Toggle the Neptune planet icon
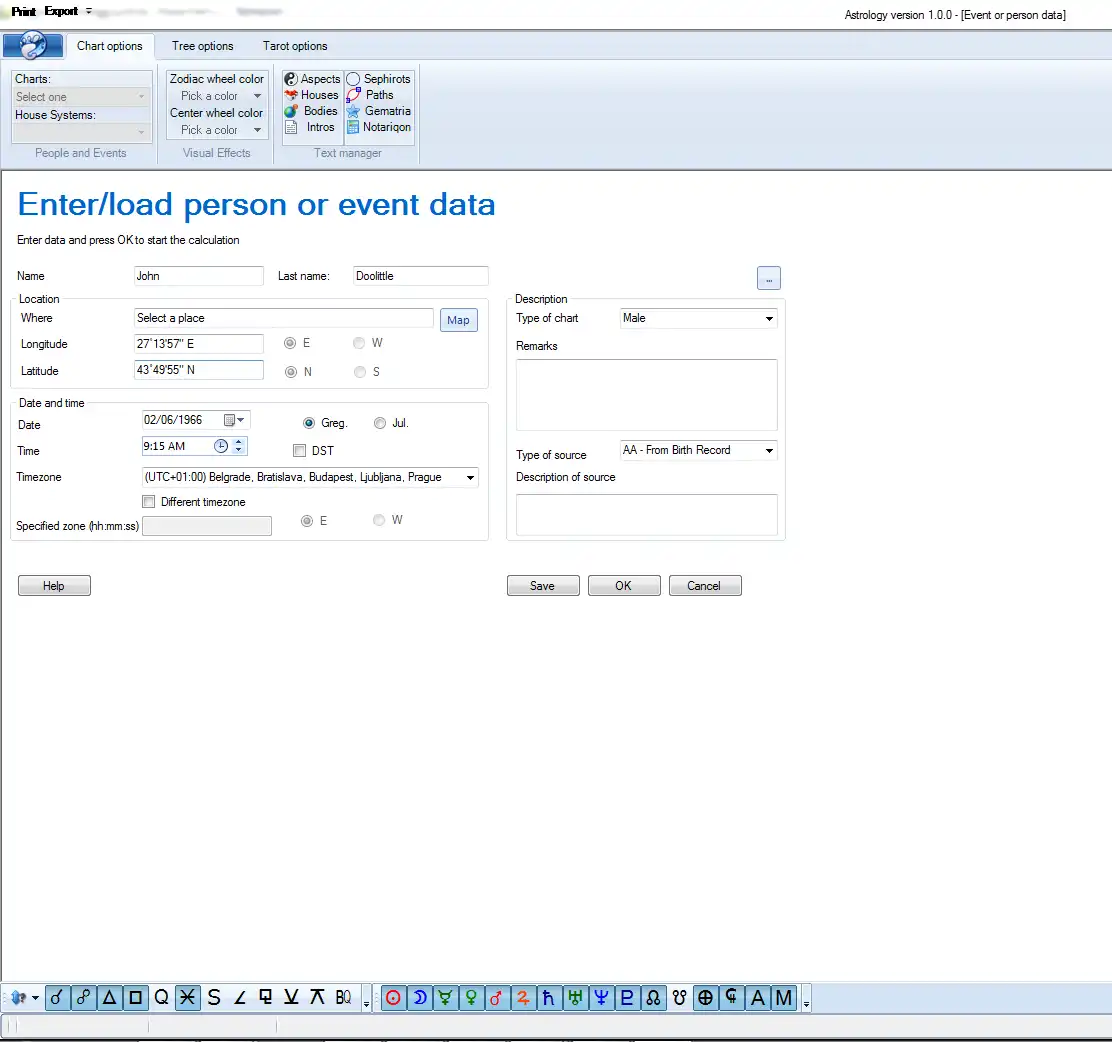The height and width of the screenshot is (1042, 1112). point(601,997)
